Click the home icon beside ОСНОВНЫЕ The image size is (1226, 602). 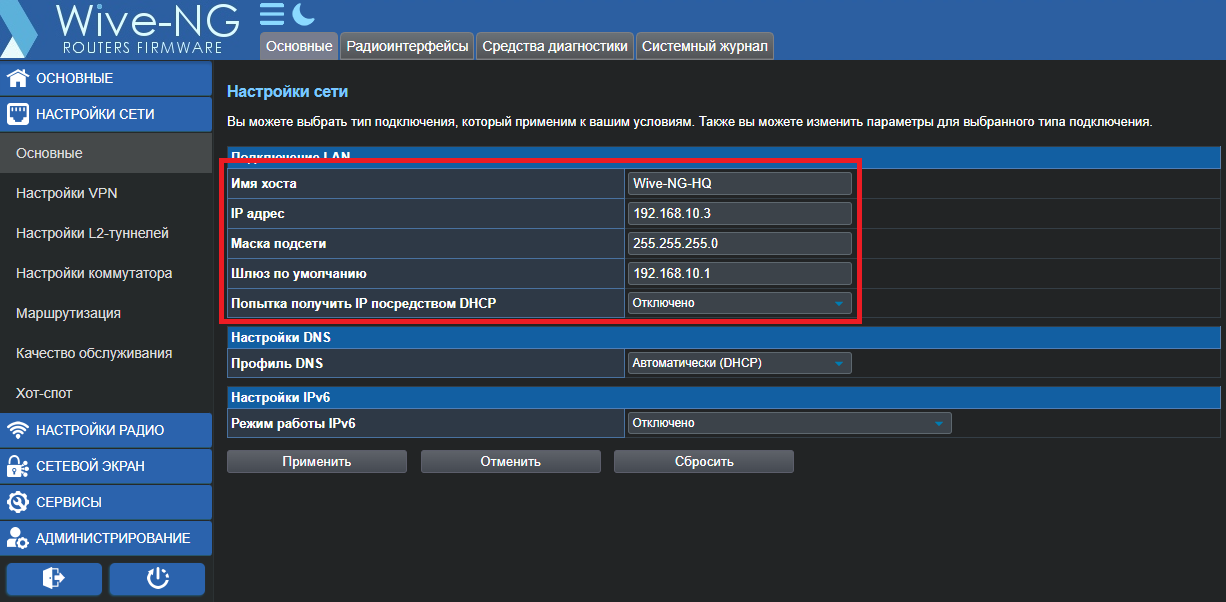[x=17, y=78]
